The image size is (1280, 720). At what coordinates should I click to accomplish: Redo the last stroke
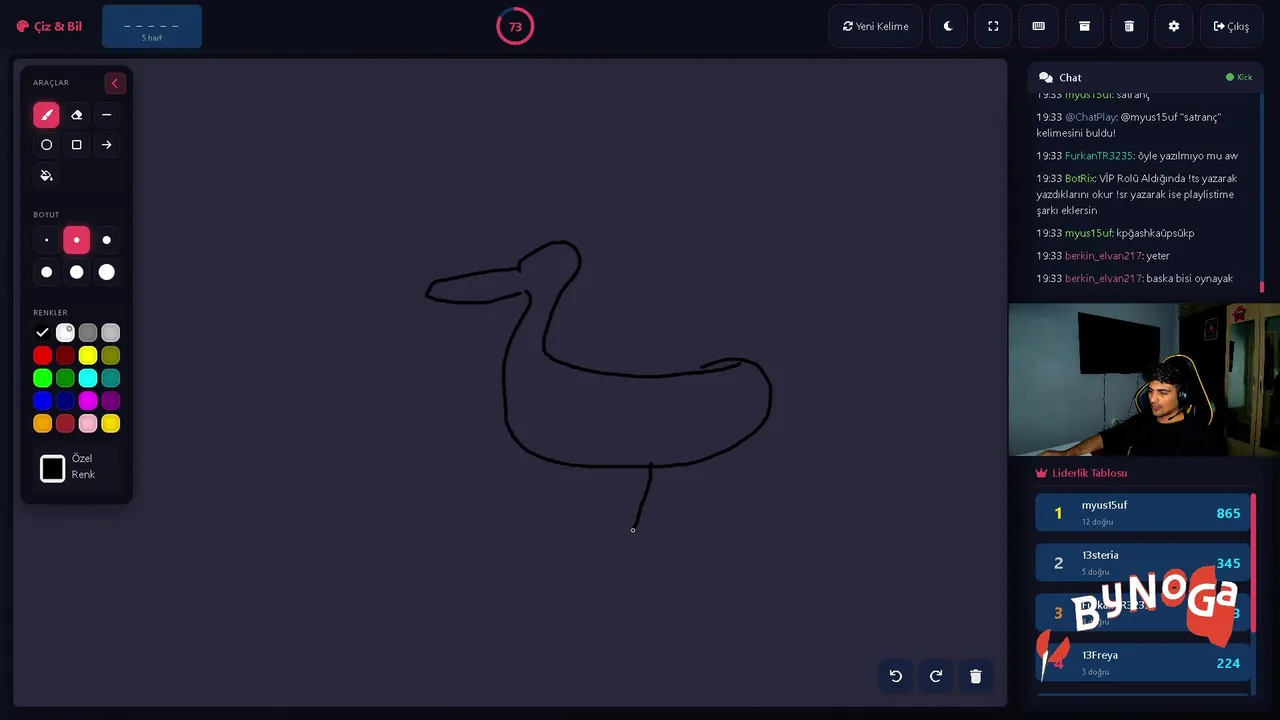pyautogui.click(x=936, y=676)
